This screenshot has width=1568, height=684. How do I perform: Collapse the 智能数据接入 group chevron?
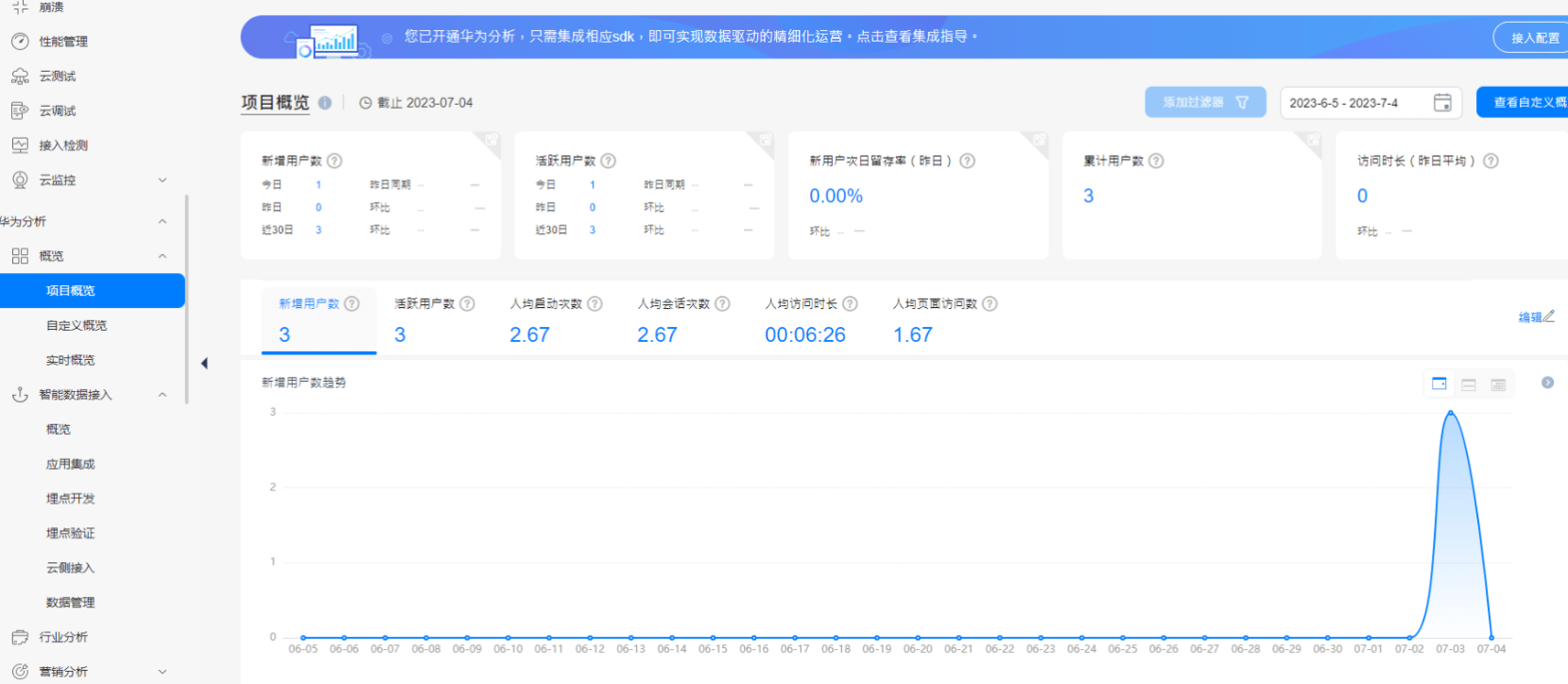tap(163, 395)
